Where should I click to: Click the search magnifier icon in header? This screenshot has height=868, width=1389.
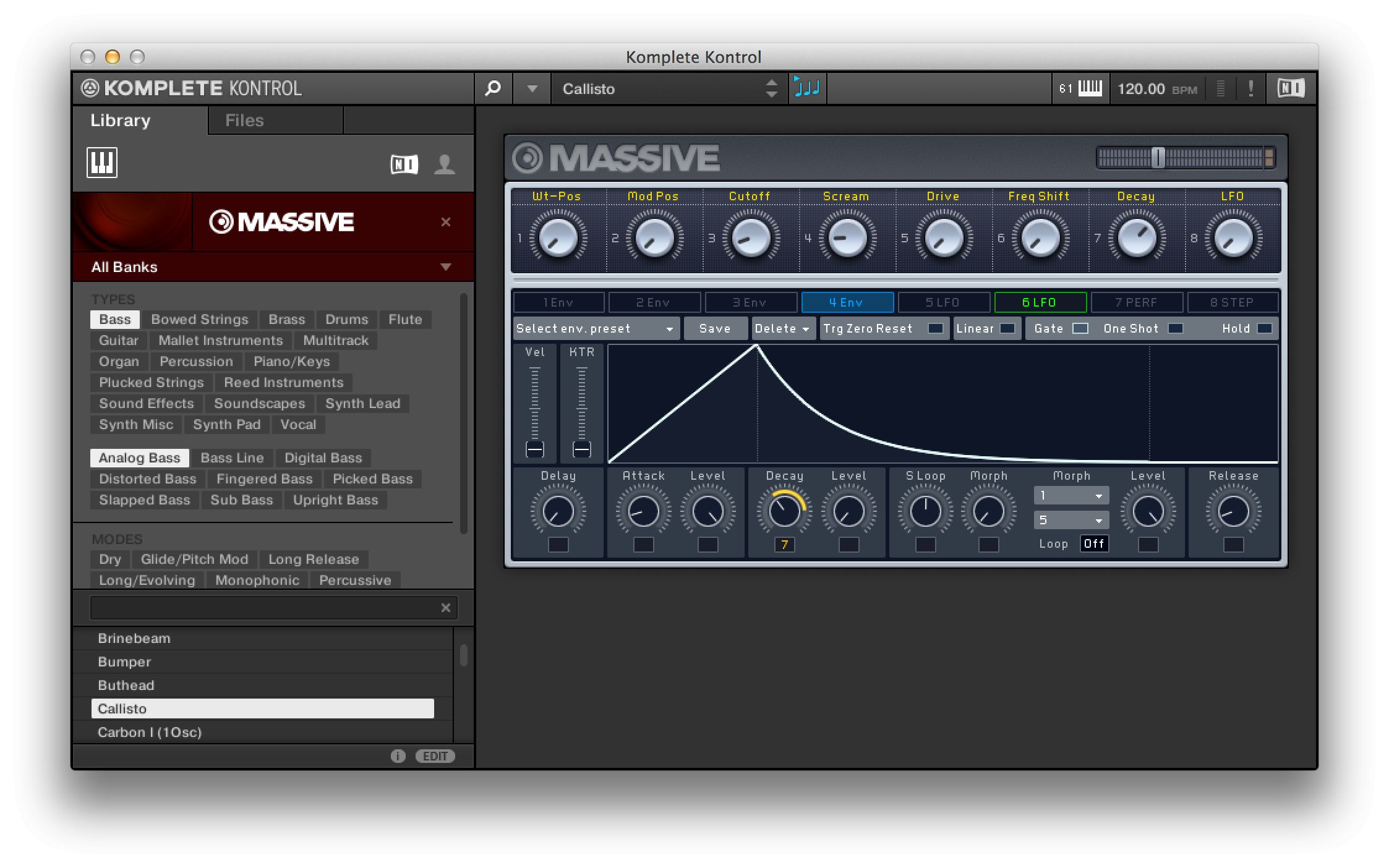click(493, 88)
